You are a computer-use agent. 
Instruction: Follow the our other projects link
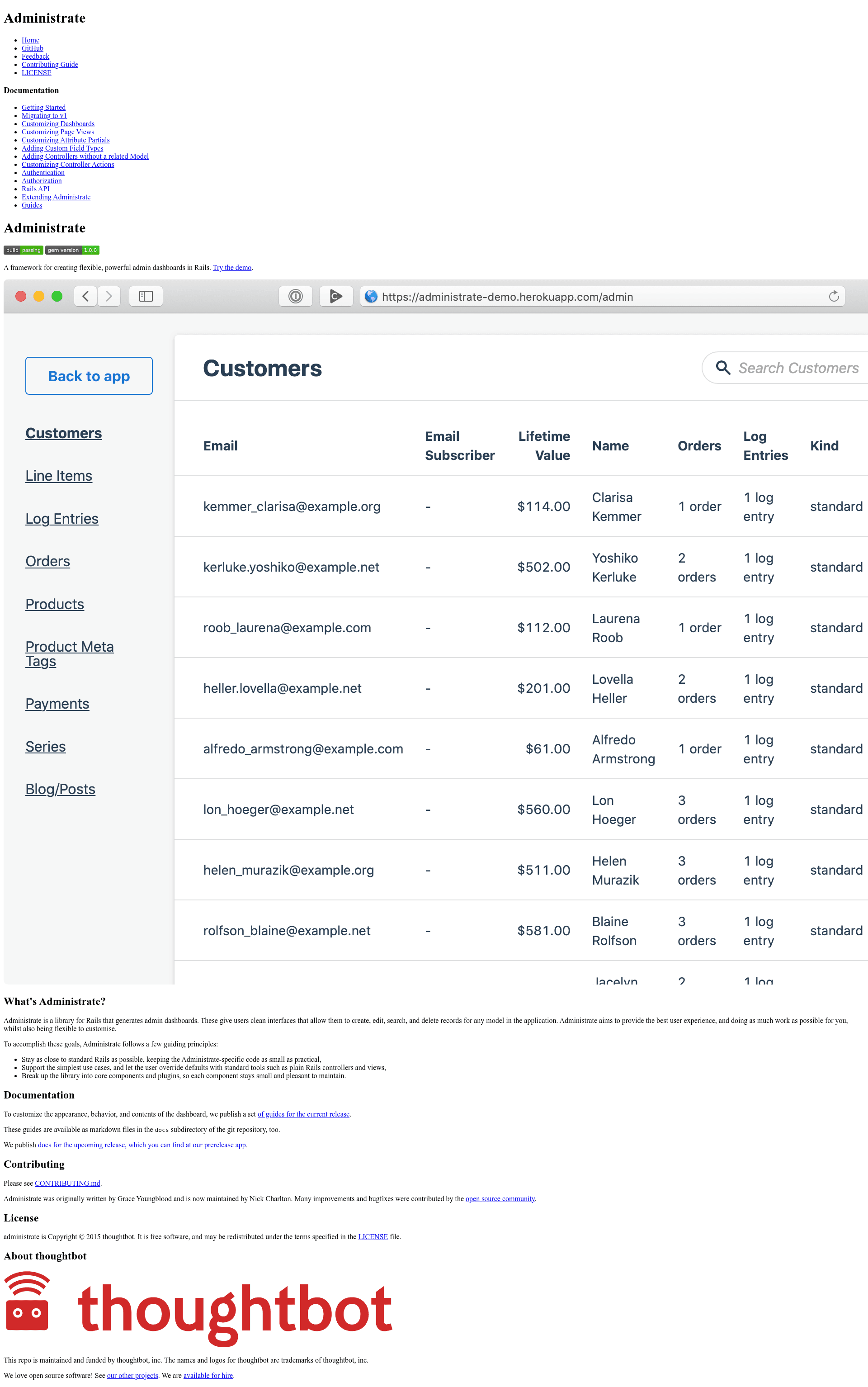132,1376
